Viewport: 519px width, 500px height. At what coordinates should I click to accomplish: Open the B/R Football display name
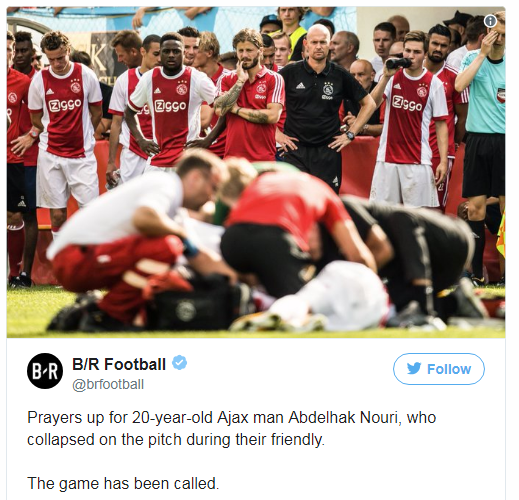pyautogui.click(x=119, y=364)
